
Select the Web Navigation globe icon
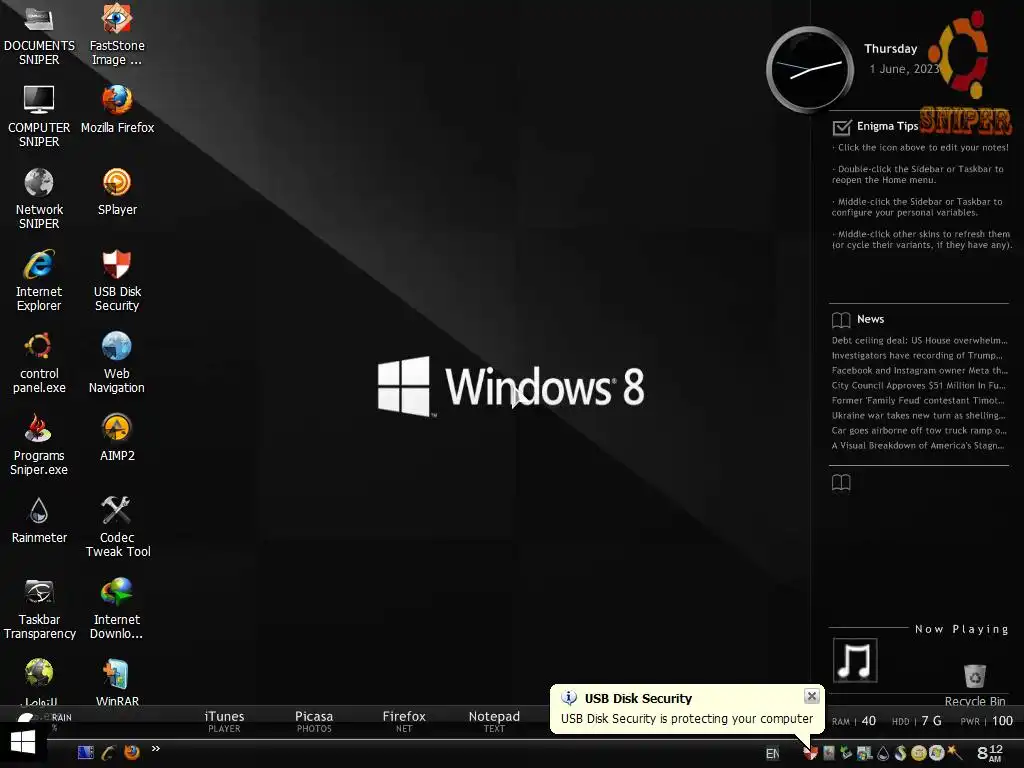[x=117, y=363]
